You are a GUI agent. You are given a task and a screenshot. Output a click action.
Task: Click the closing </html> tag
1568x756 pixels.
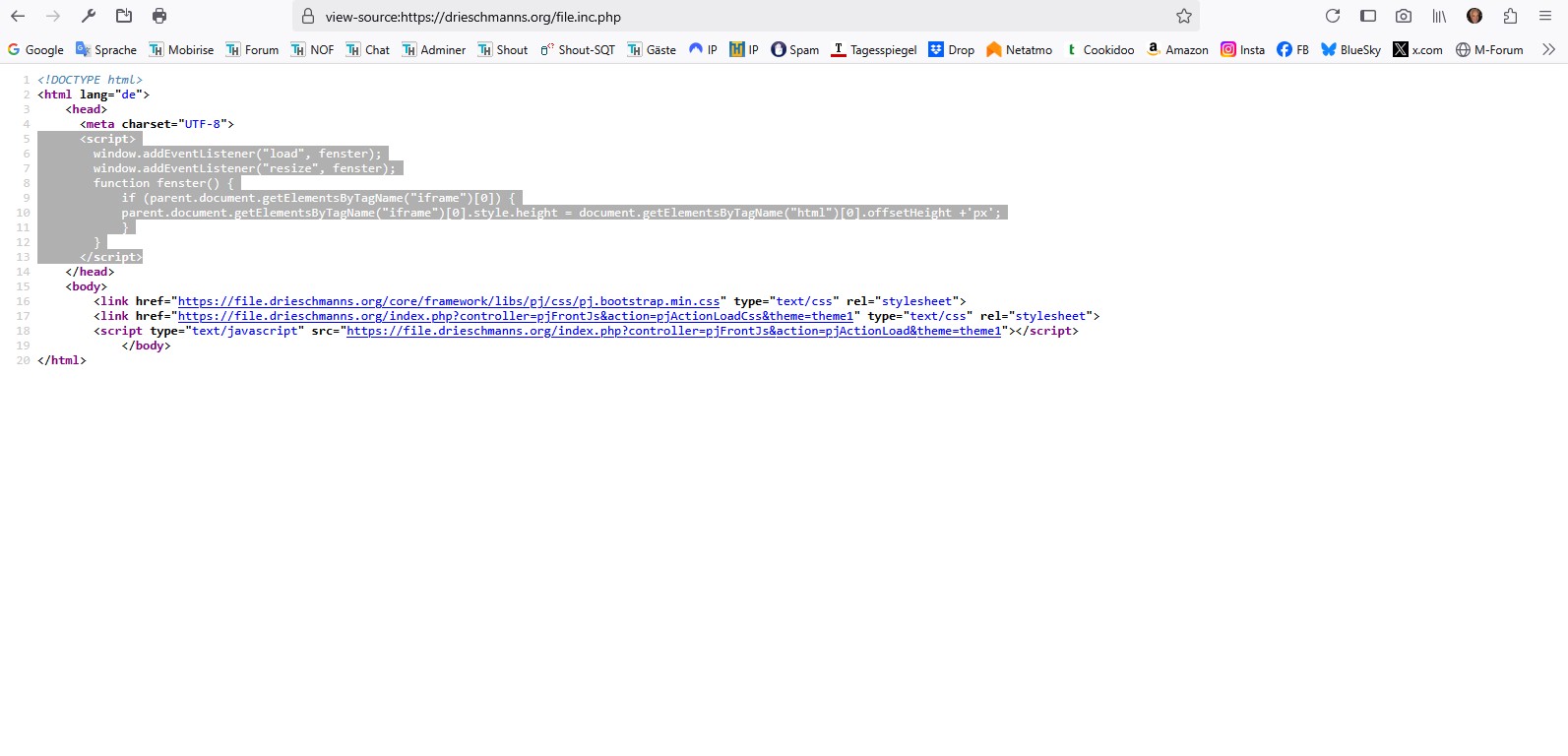62,360
